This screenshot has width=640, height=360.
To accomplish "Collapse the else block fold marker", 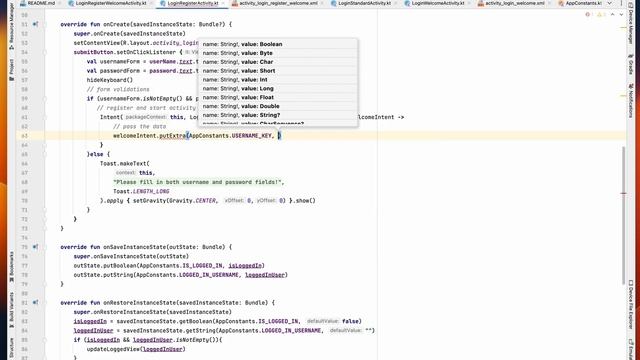I will [x=45, y=154].
